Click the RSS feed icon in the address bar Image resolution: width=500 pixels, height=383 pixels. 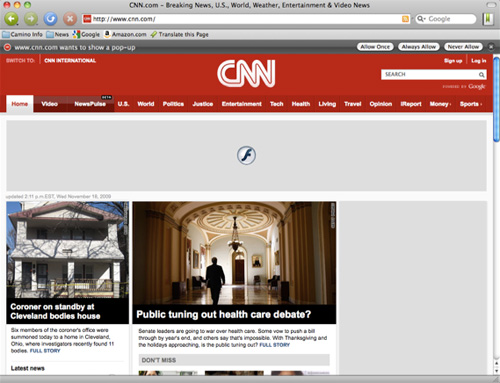pyautogui.click(x=405, y=19)
